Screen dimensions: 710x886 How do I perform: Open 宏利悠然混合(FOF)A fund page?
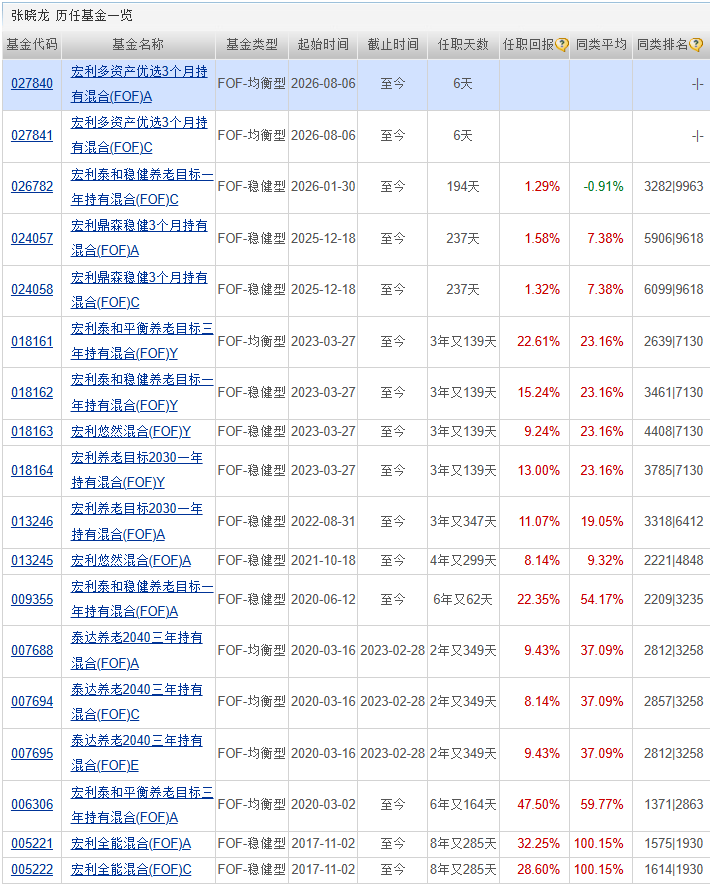click(130, 561)
